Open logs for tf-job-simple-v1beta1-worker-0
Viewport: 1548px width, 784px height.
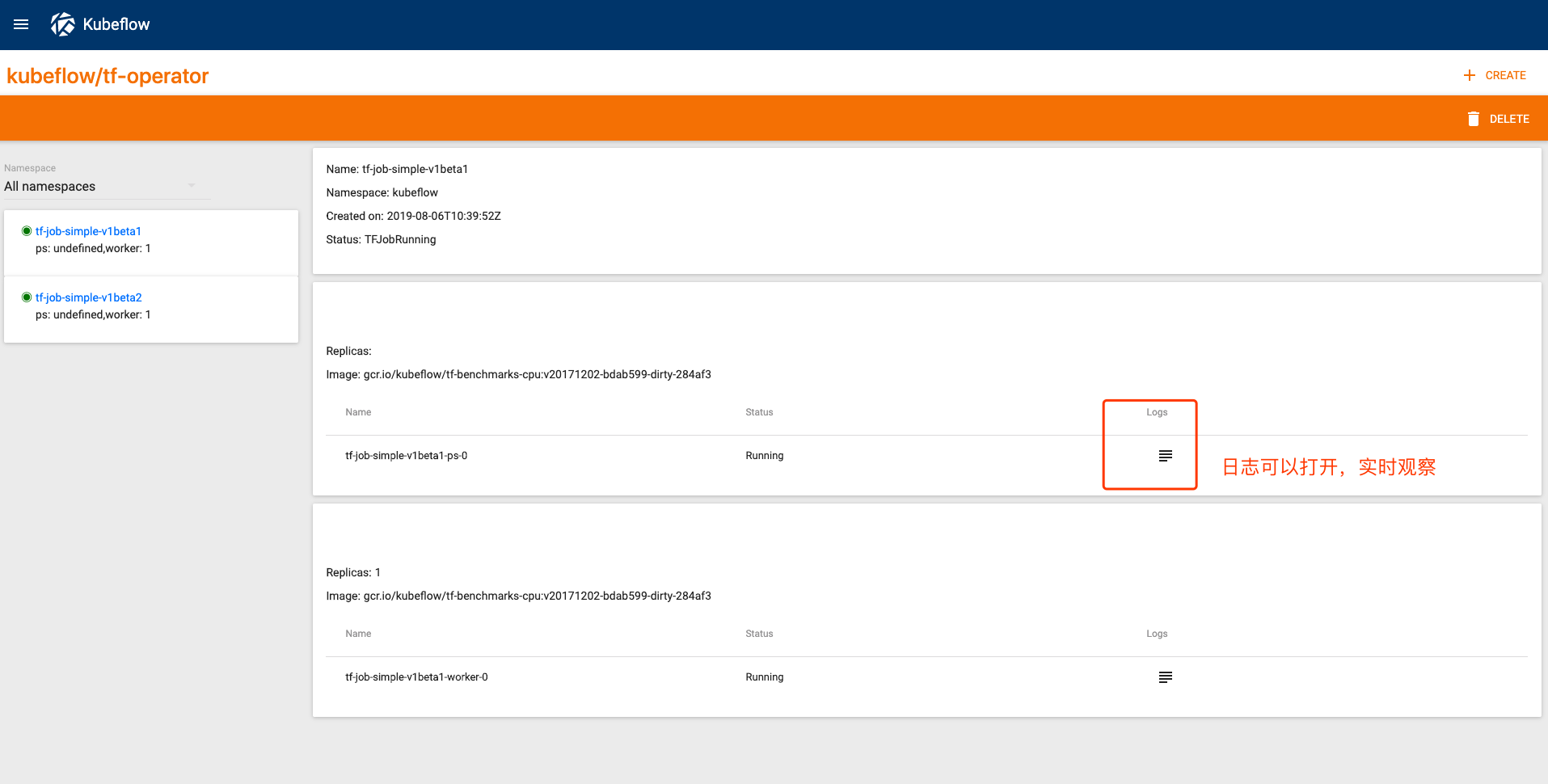[x=1165, y=677]
